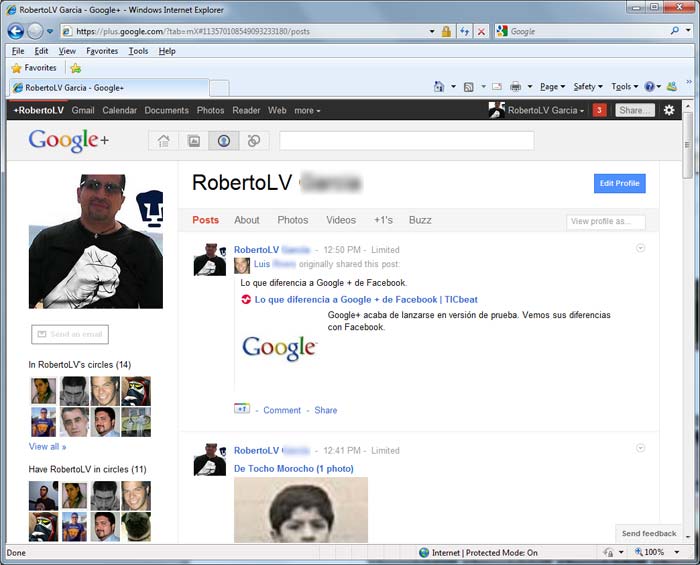700x565 pixels.
Task: Click +RobertoLV in Google bar
Action: tap(38, 110)
